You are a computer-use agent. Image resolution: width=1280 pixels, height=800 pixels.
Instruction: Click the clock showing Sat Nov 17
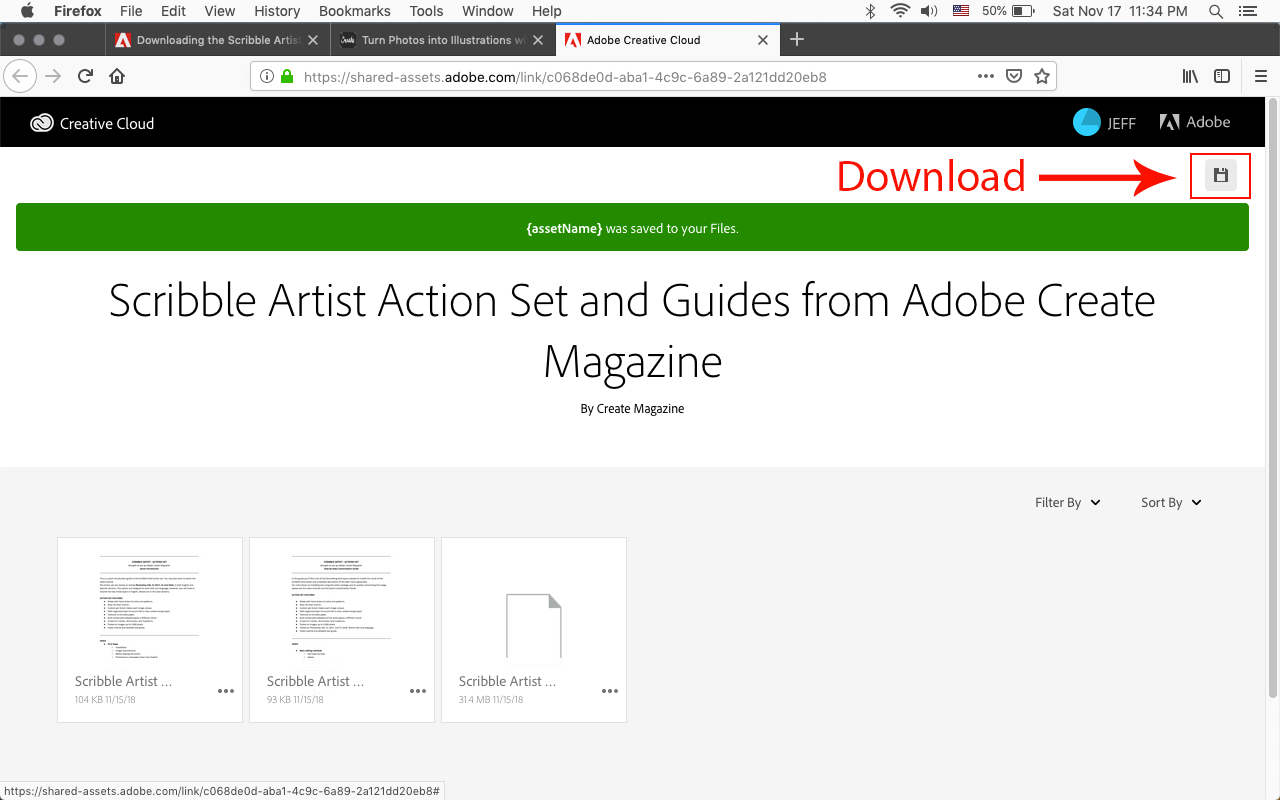(1120, 11)
